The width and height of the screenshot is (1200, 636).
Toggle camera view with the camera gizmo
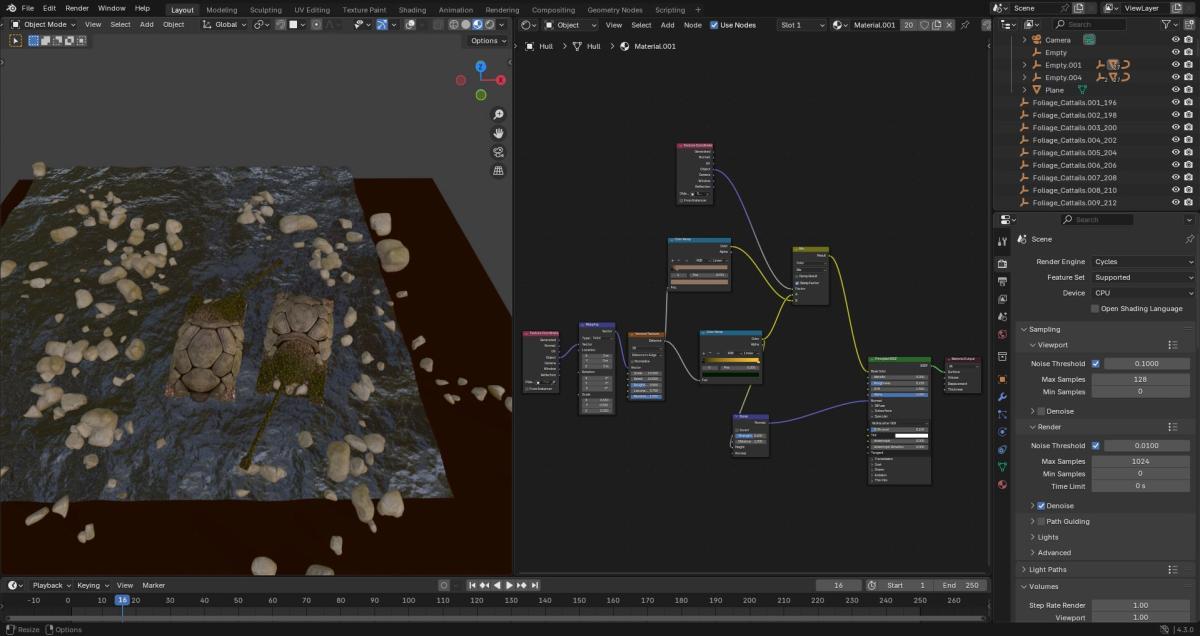[498, 152]
